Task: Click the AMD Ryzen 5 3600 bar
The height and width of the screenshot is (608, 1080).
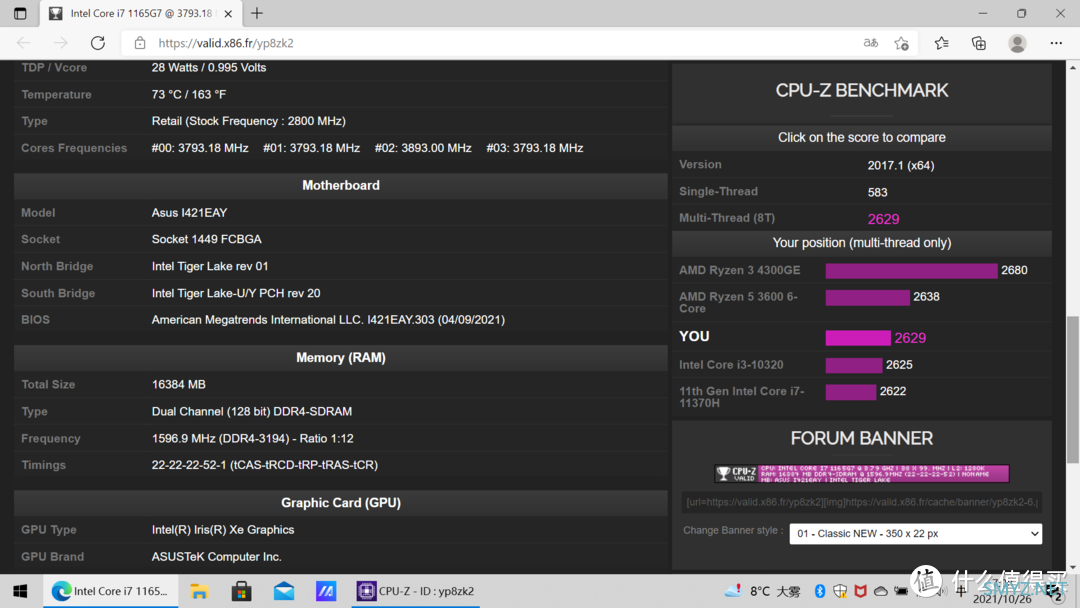Action: 867,297
